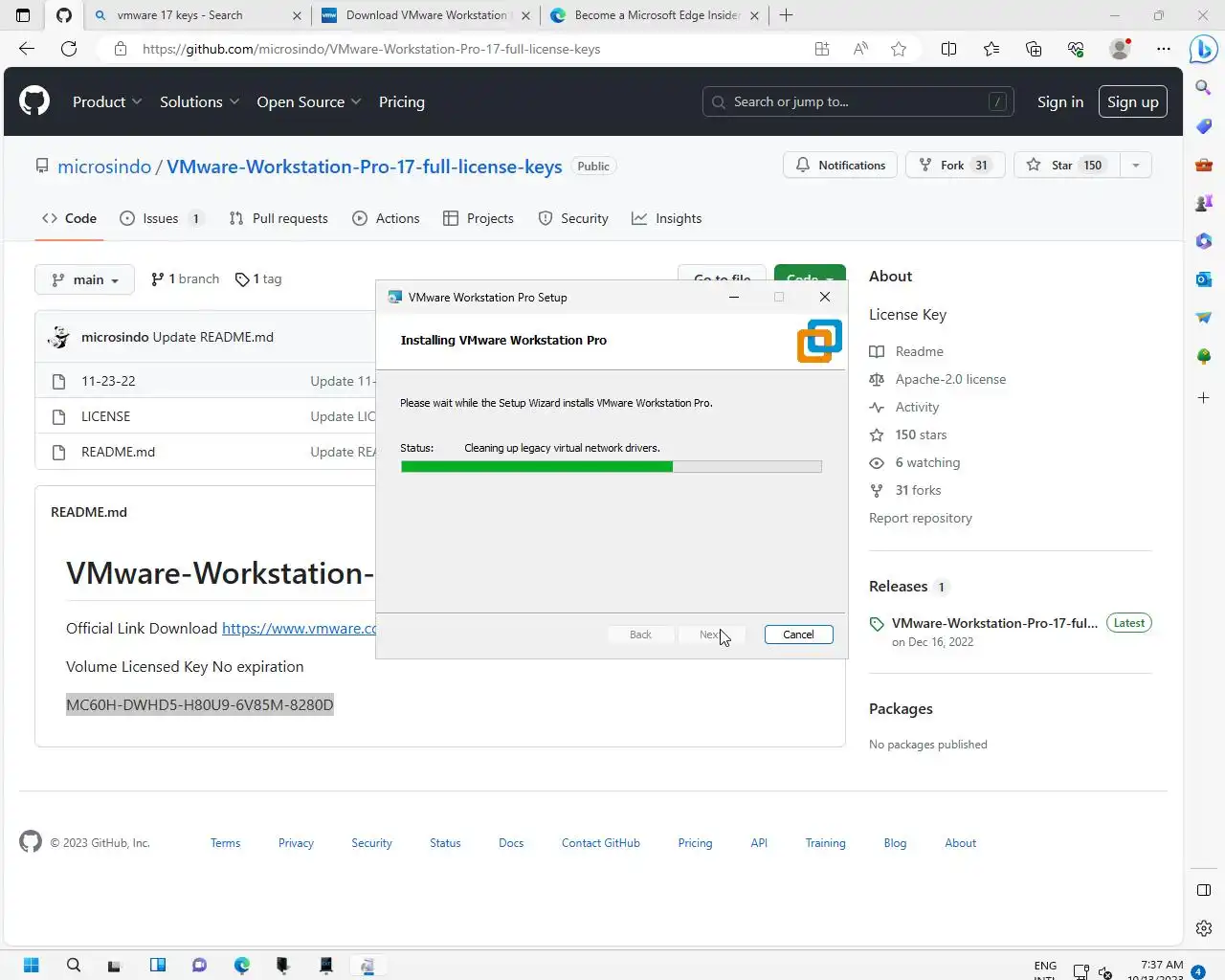Viewport: 1225px width, 980px height.
Task: Click the Notifications button
Action: click(x=840, y=165)
